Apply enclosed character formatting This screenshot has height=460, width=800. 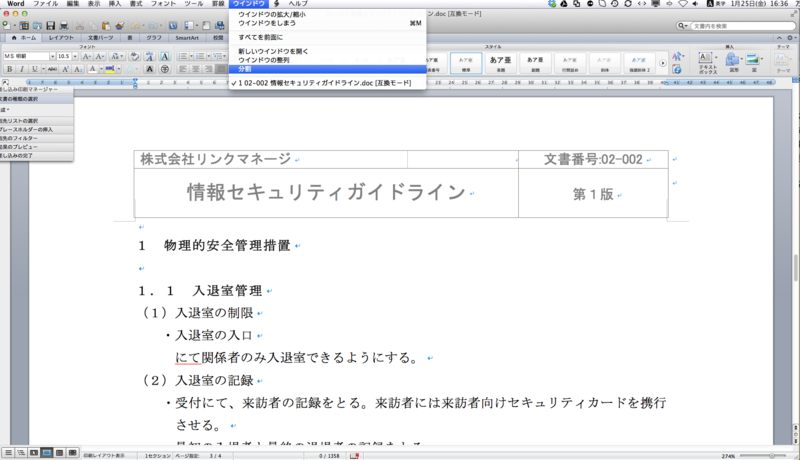(164, 69)
